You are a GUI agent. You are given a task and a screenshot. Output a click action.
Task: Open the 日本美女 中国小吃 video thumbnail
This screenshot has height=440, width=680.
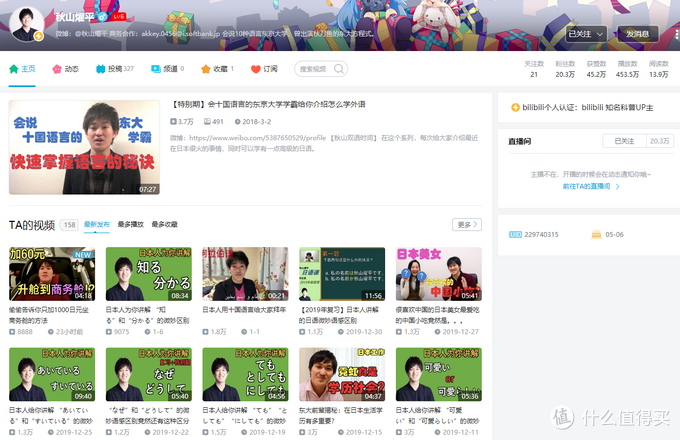click(x=439, y=274)
